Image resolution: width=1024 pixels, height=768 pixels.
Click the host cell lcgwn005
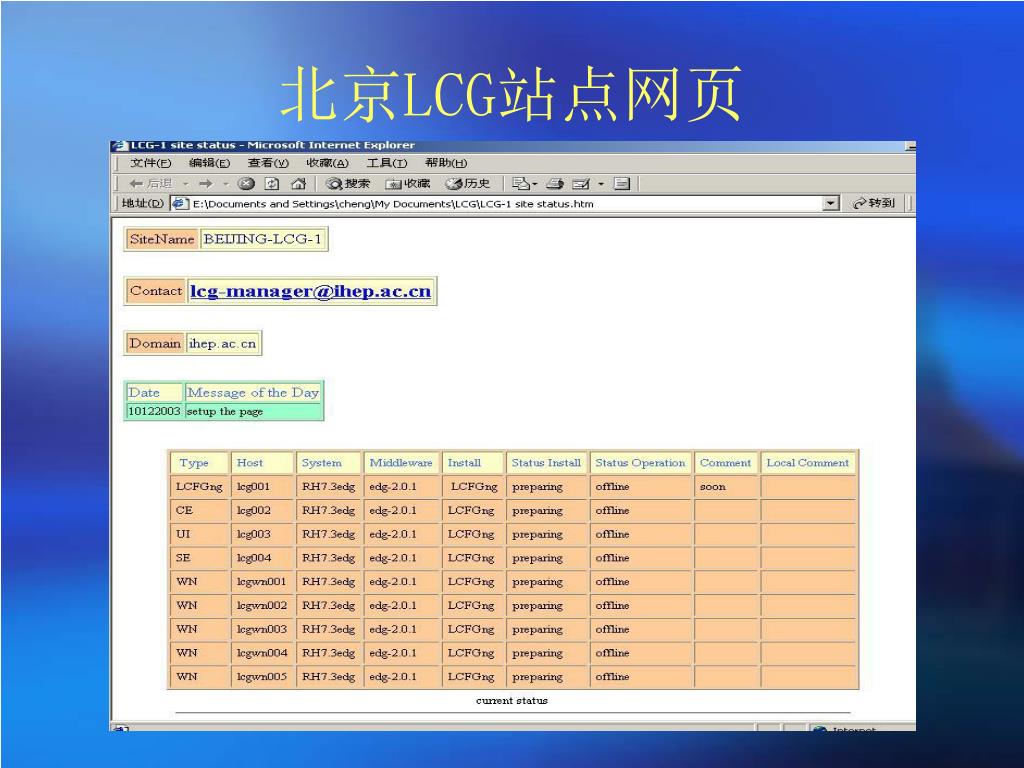pyautogui.click(x=261, y=677)
